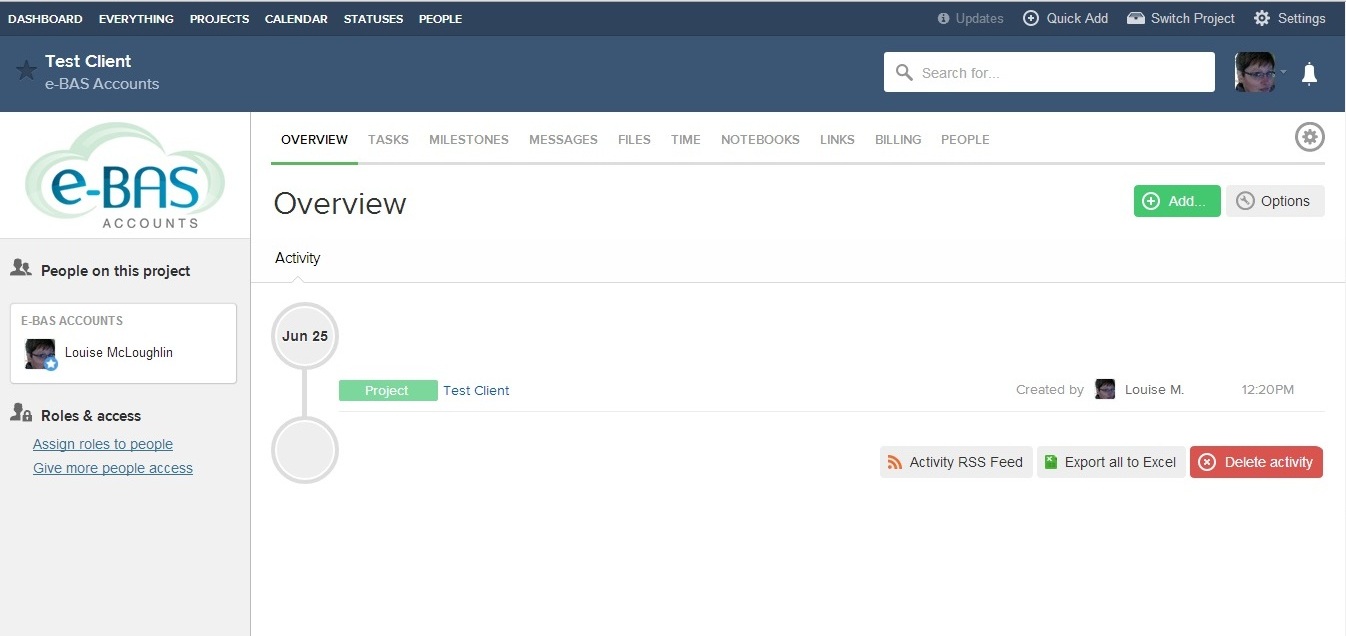Open the People menu item in top bar
Image resolution: width=1346 pixels, height=636 pixels.
point(440,19)
